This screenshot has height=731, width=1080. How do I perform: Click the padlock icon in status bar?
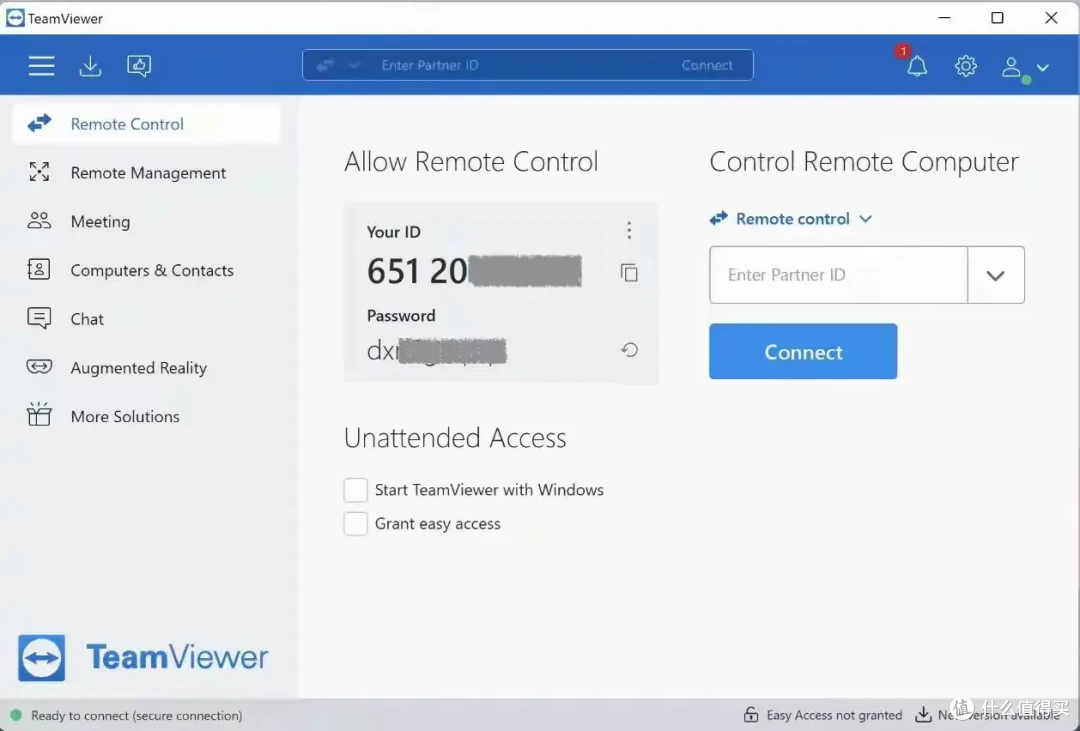point(751,715)
